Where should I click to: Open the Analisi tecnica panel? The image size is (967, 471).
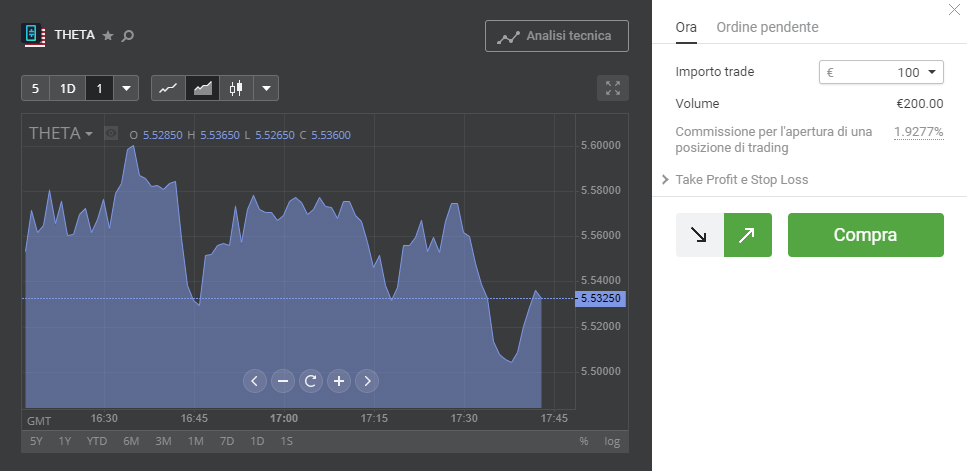pyautogui.click(x=556, y=36)
